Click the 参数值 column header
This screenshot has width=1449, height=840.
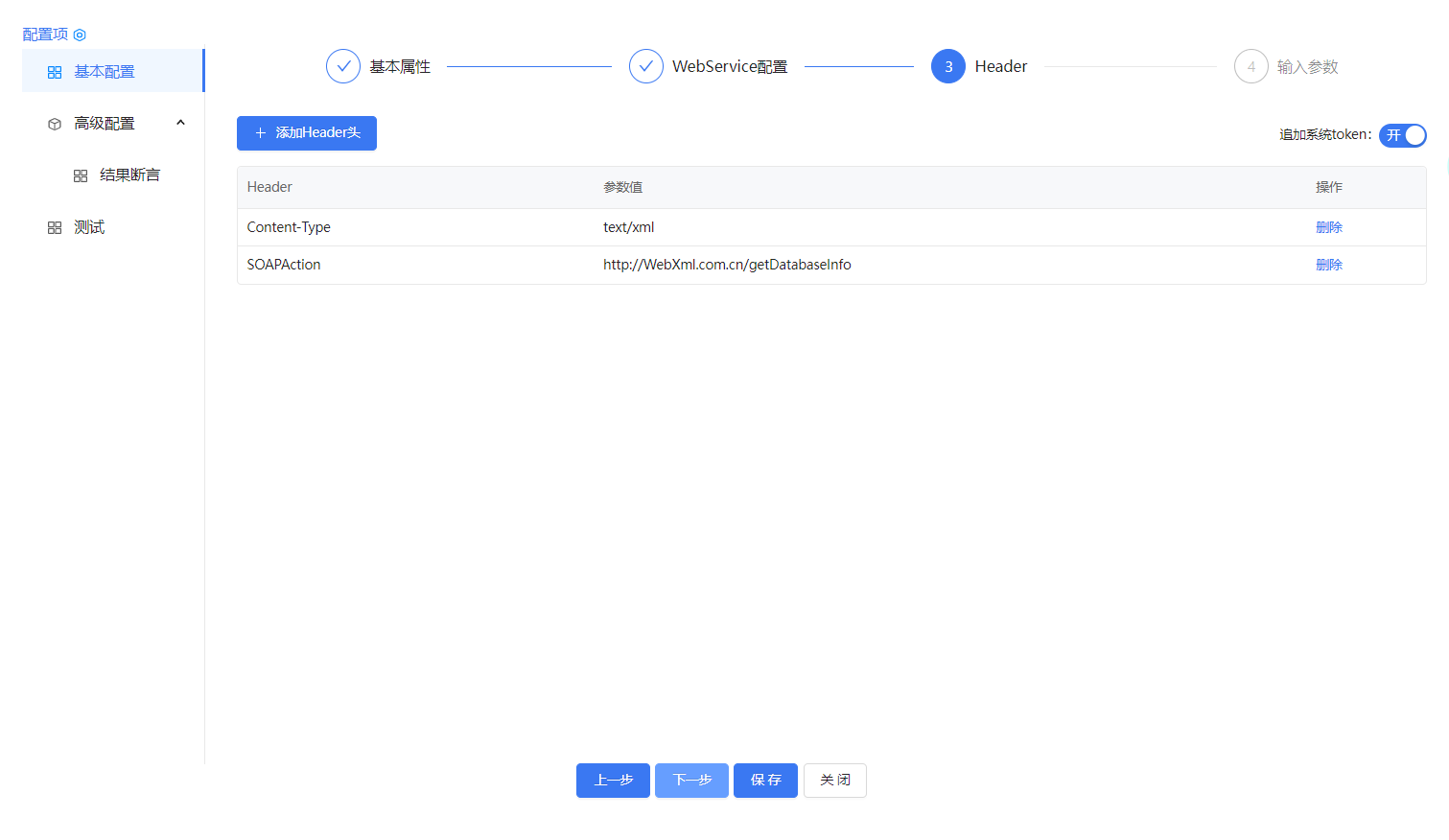(623, 187)
